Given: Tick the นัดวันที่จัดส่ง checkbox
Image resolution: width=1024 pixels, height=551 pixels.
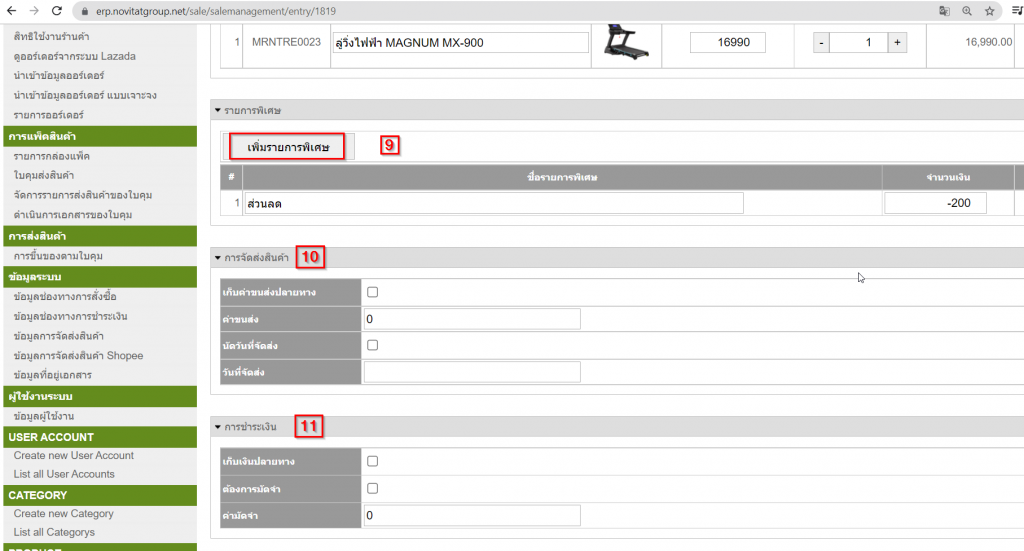Looking at the screenshot, I should 372,345.
